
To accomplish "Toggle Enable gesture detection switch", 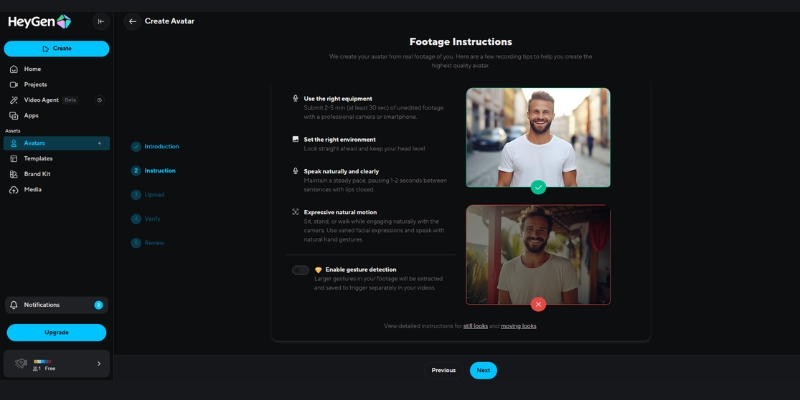I will (x=301, y=270).
